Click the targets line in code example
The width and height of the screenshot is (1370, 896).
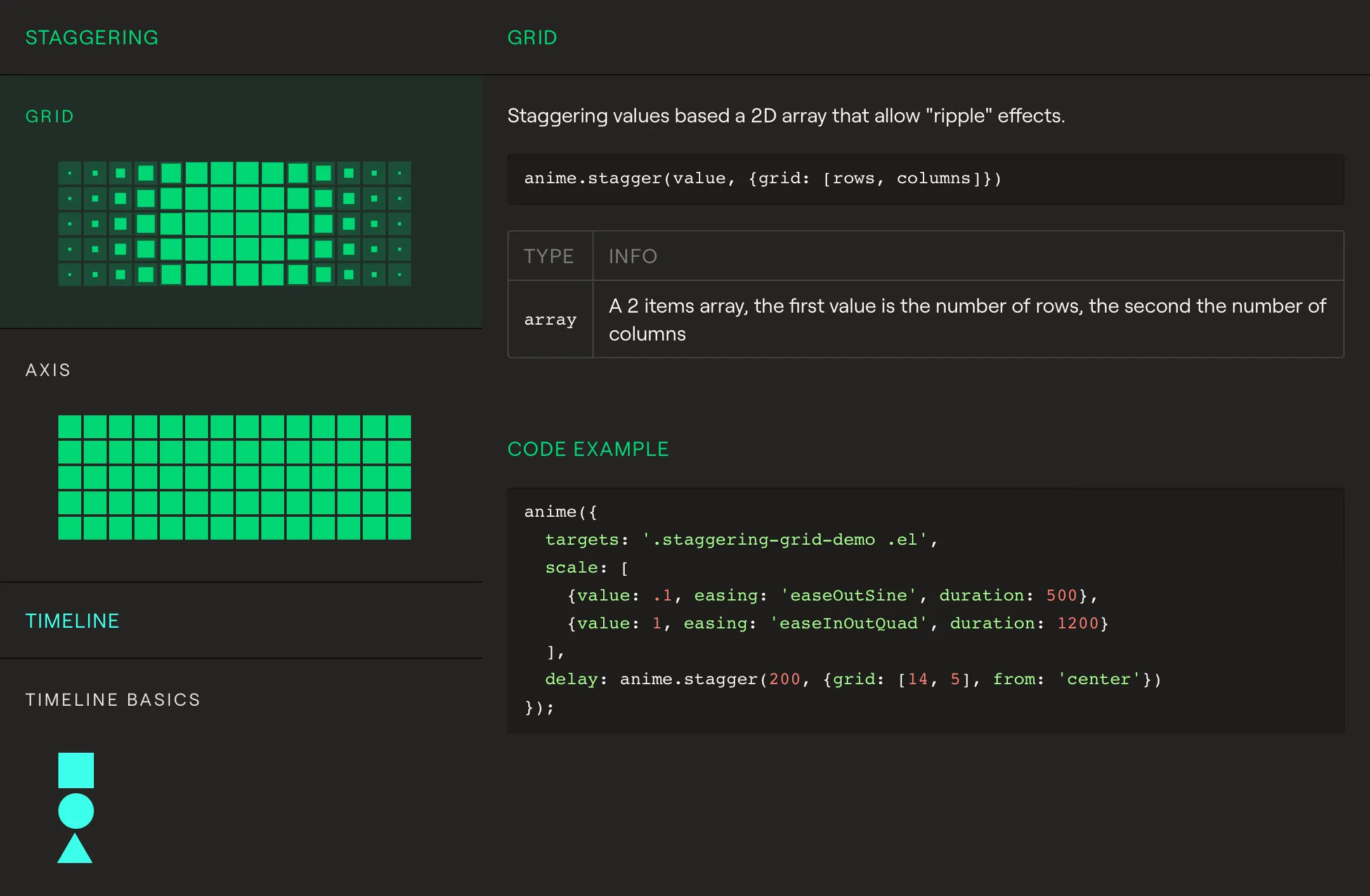point(741,540)
